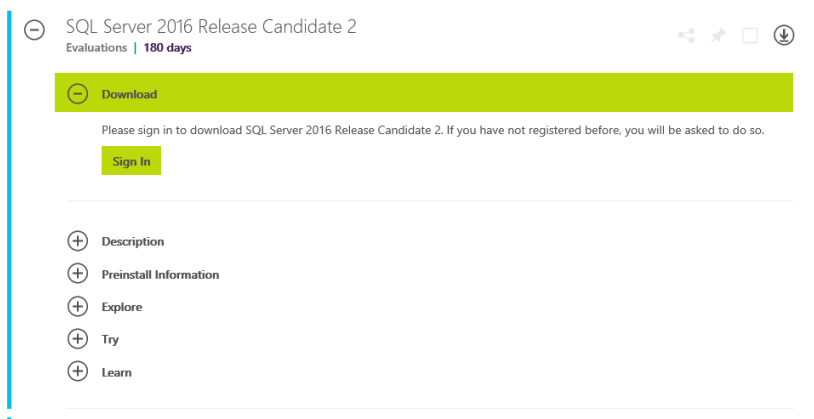The image size is (814, 419).
Task: Click the SQL Server 2016 Release Candidate 2 title
Action: click(x=211, y=27)
